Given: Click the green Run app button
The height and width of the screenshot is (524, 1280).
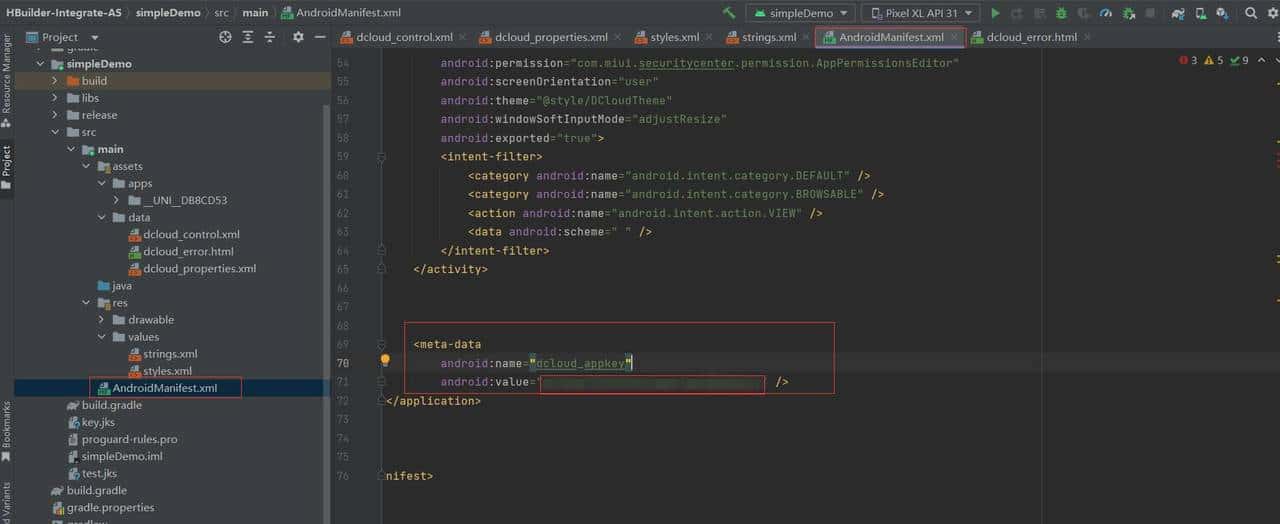Looking at the screenshot, I should point(994,13).
